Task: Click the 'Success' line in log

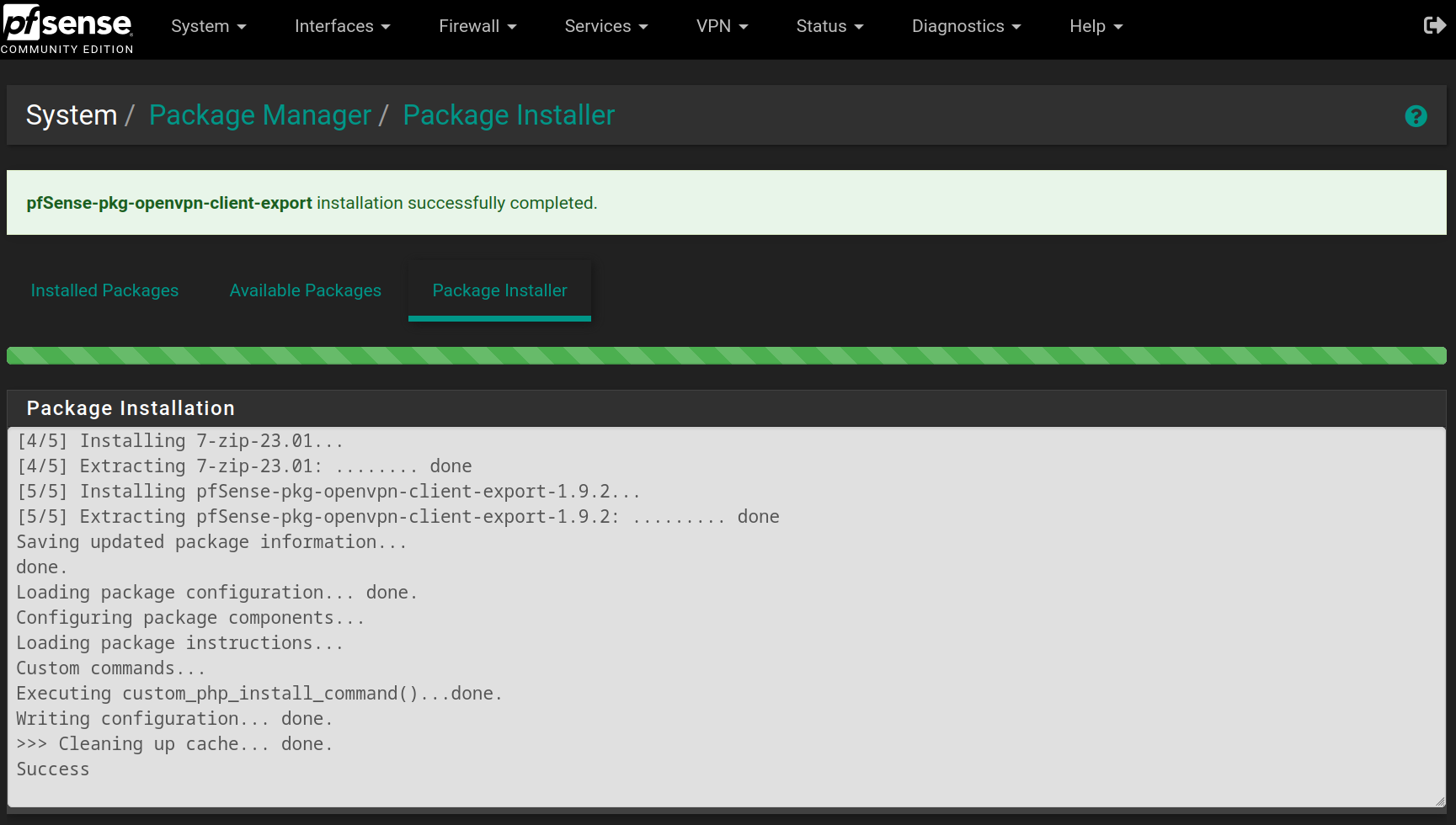Action: click(x=53, y=769)
